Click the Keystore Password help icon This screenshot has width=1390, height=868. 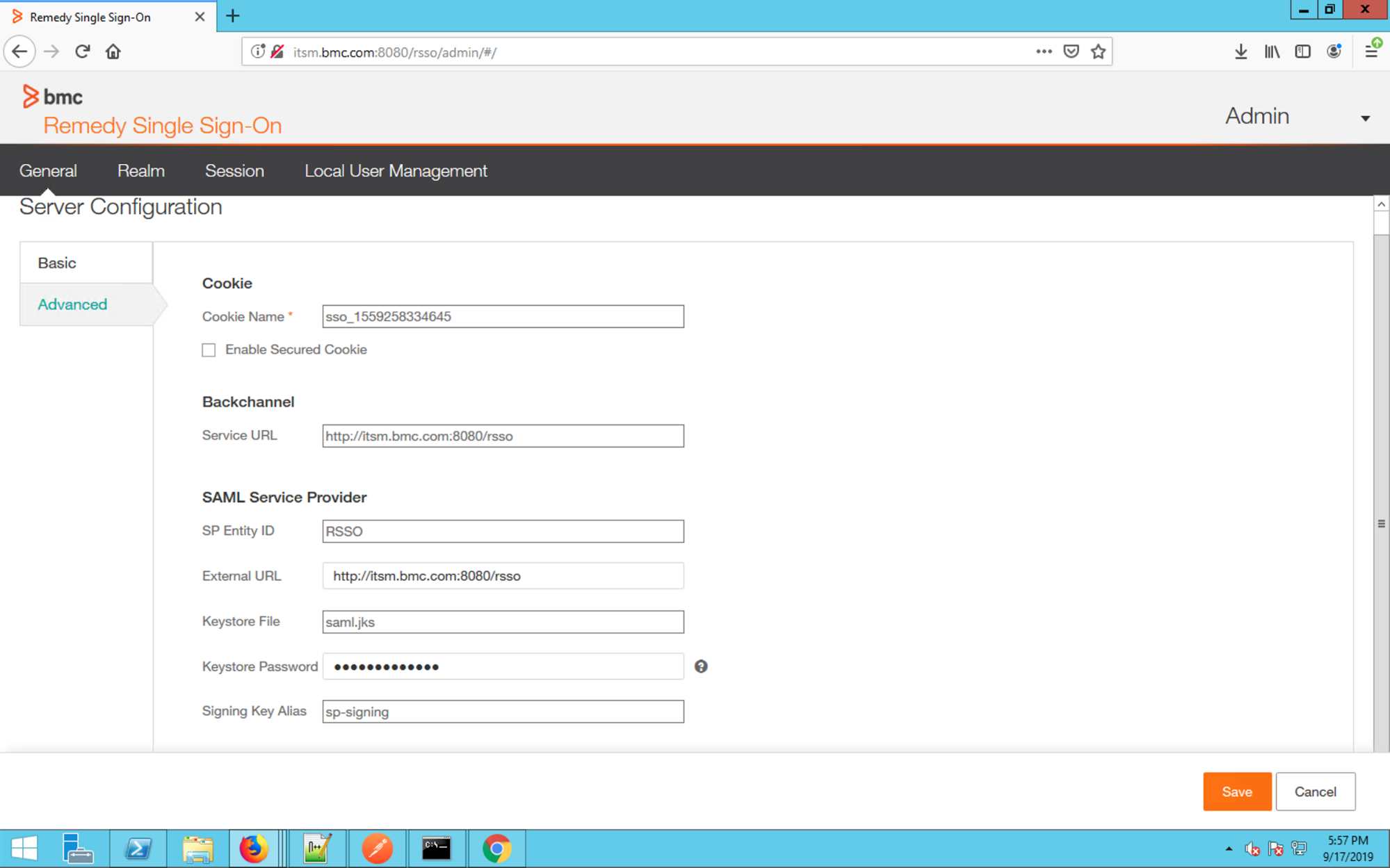coord(701,666)
